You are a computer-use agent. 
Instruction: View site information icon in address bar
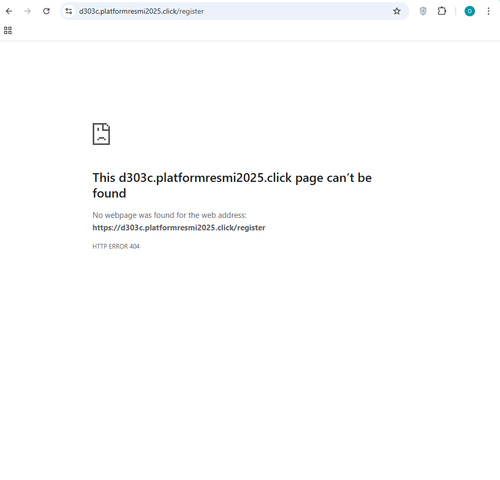[x=69, y=11]
